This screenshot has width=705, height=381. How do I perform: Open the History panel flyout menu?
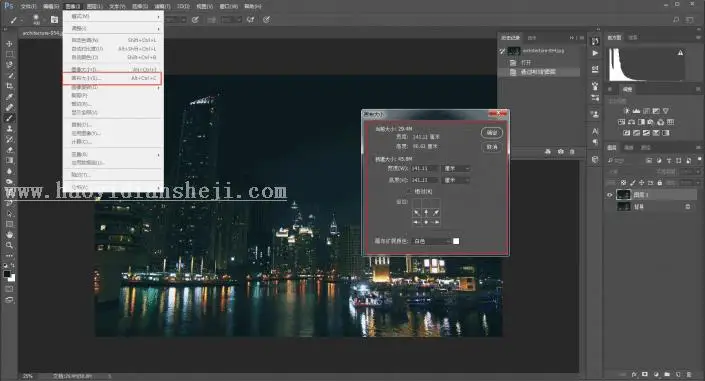click(582, 38)
